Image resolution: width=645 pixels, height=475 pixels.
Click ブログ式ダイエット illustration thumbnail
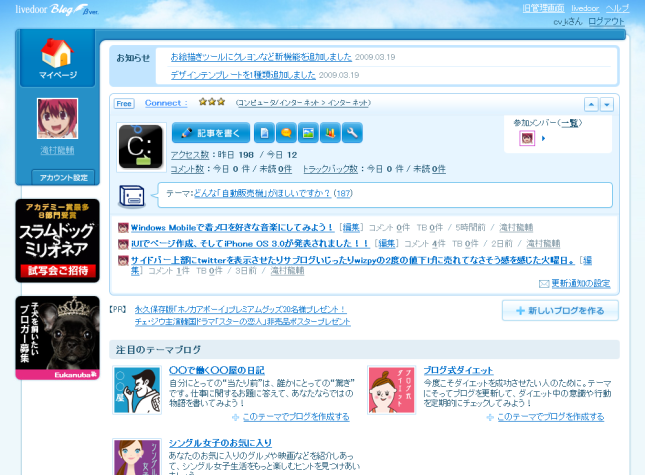click(391, 390)
